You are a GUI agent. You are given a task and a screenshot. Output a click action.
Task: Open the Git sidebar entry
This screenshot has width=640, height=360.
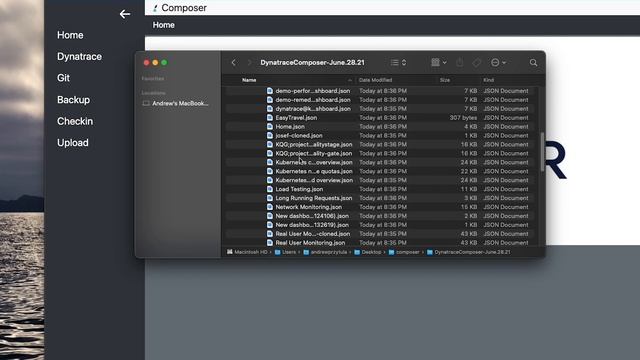coord(63,78)
